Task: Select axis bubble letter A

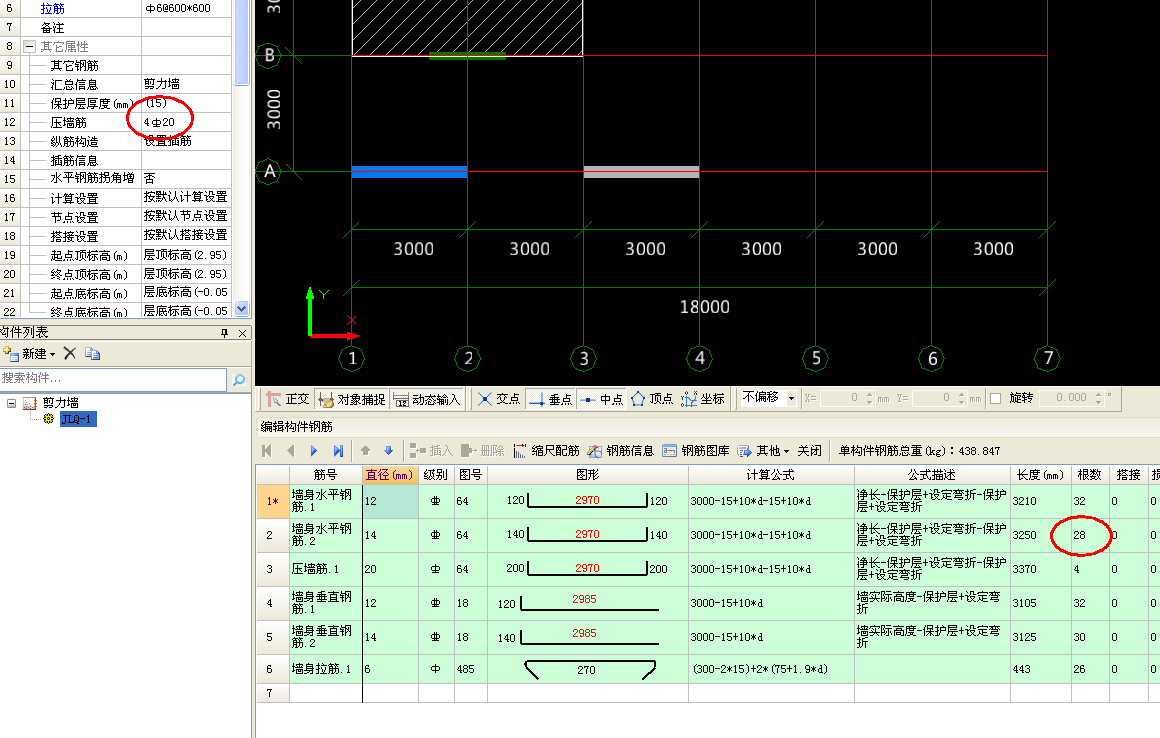Action: [x=269, y=172]
